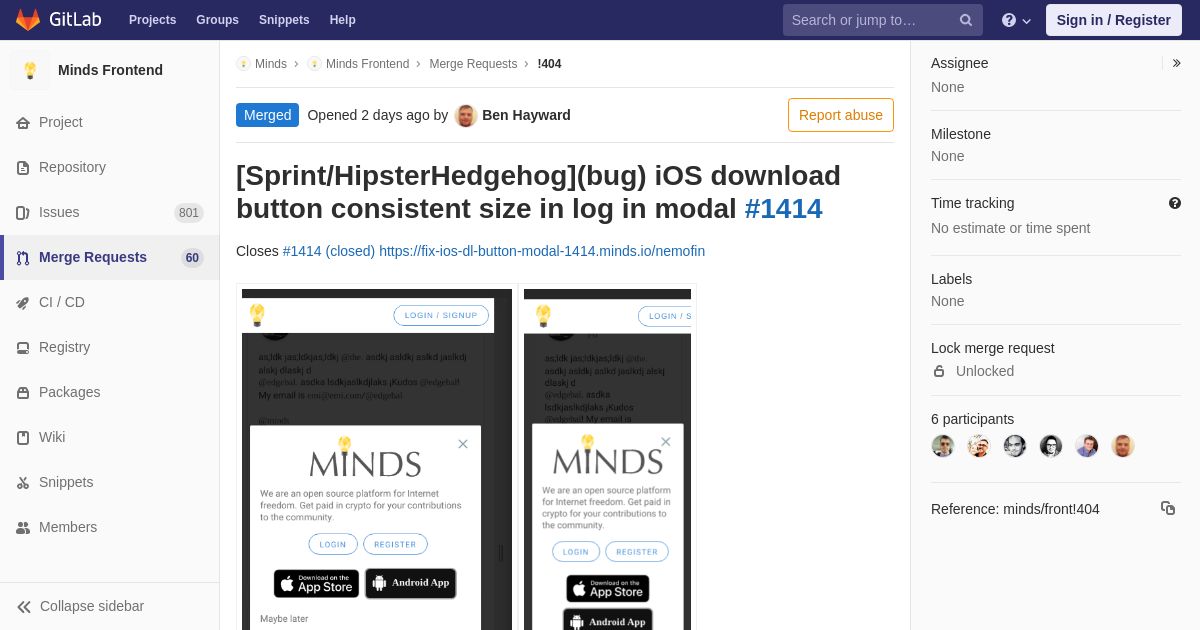Click the Issues 801 count badge
The height and width of the screenshot is (630, 1200).
pyautogui.click(x=188, y=213)
